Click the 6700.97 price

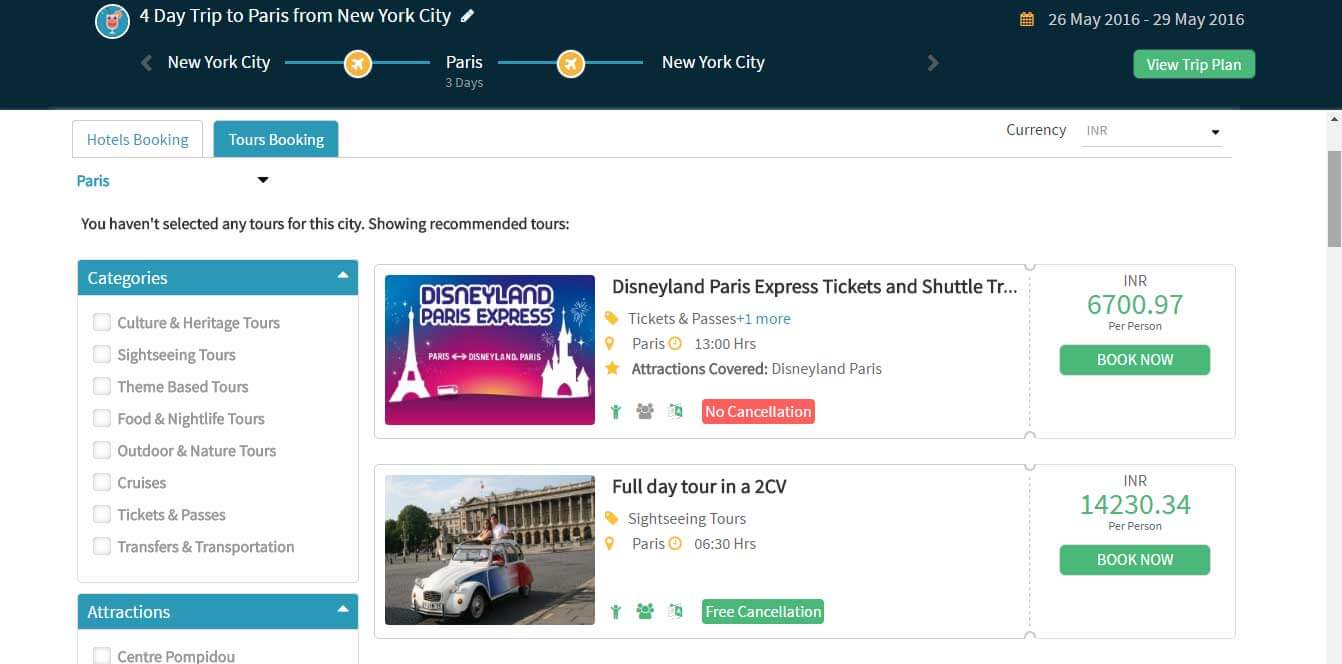1135,304
